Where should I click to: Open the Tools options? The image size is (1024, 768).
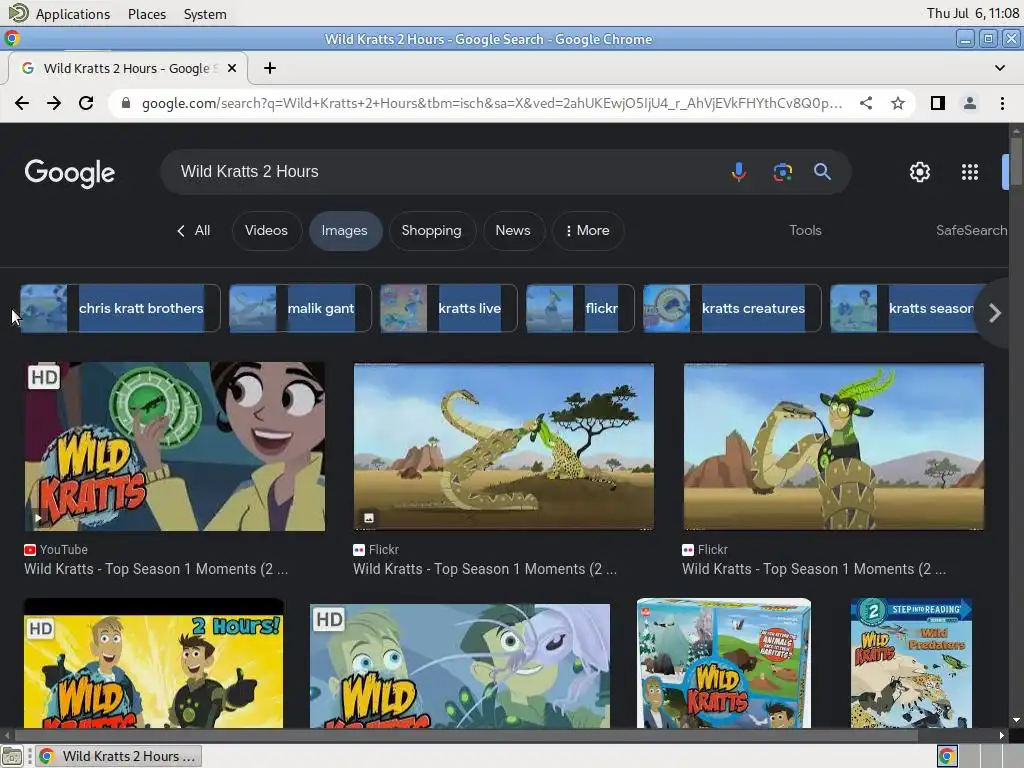[x=805, y=231]
